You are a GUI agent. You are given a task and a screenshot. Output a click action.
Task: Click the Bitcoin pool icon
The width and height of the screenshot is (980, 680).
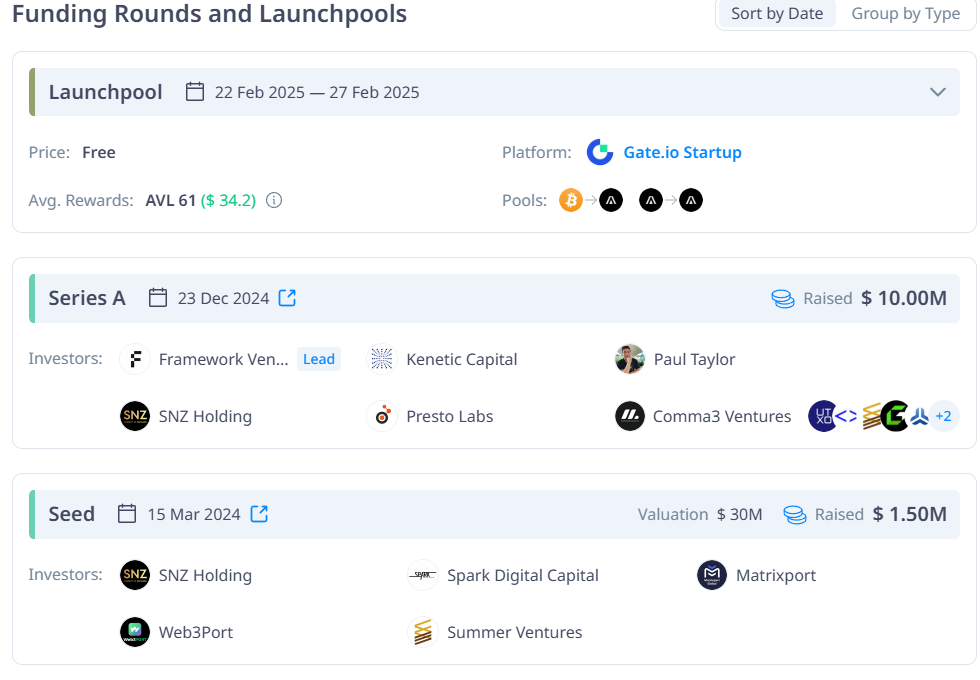(571, 200)
